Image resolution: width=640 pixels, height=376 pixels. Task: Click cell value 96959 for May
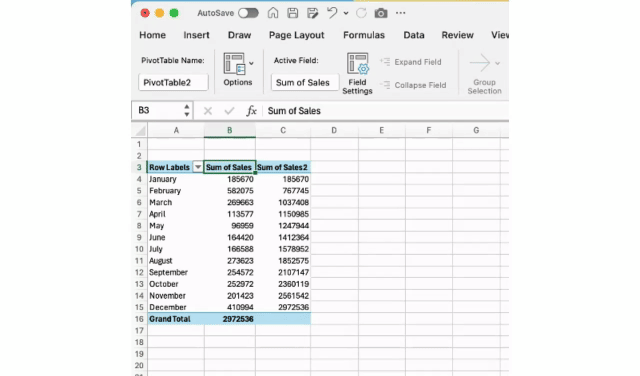click(242, 226)
